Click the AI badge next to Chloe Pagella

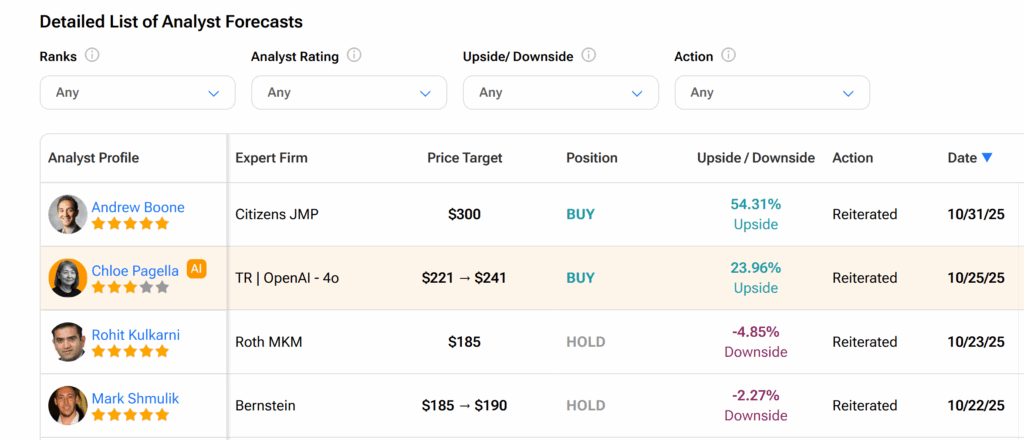196,269
